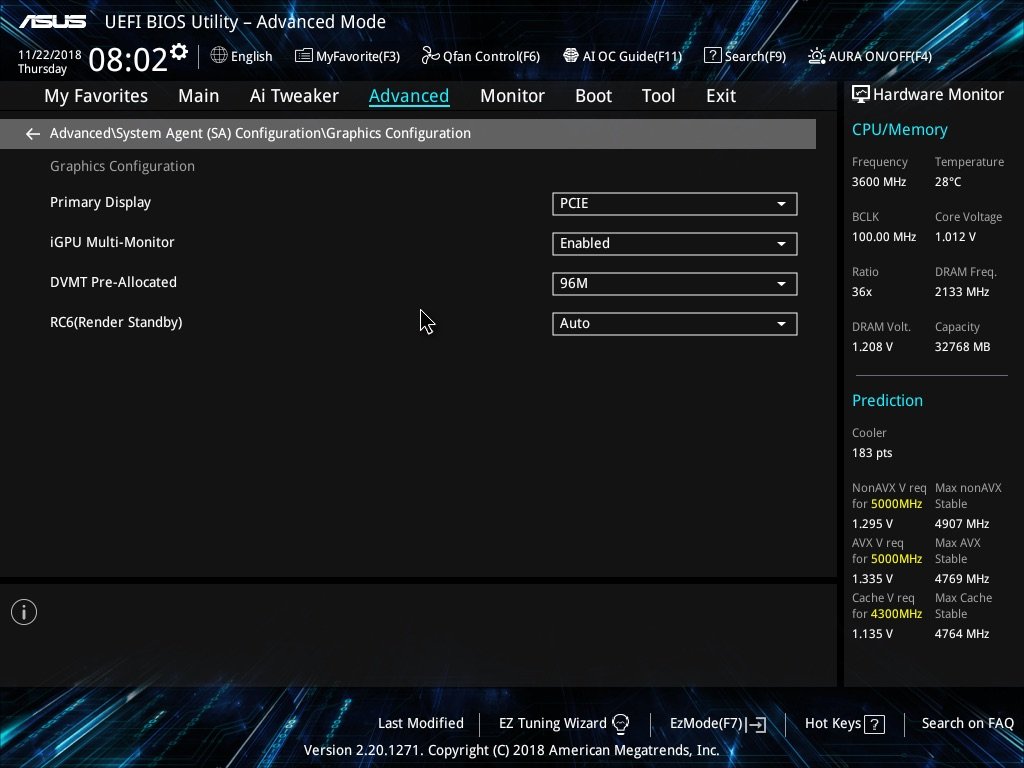Click the ASUS logo

52,22
